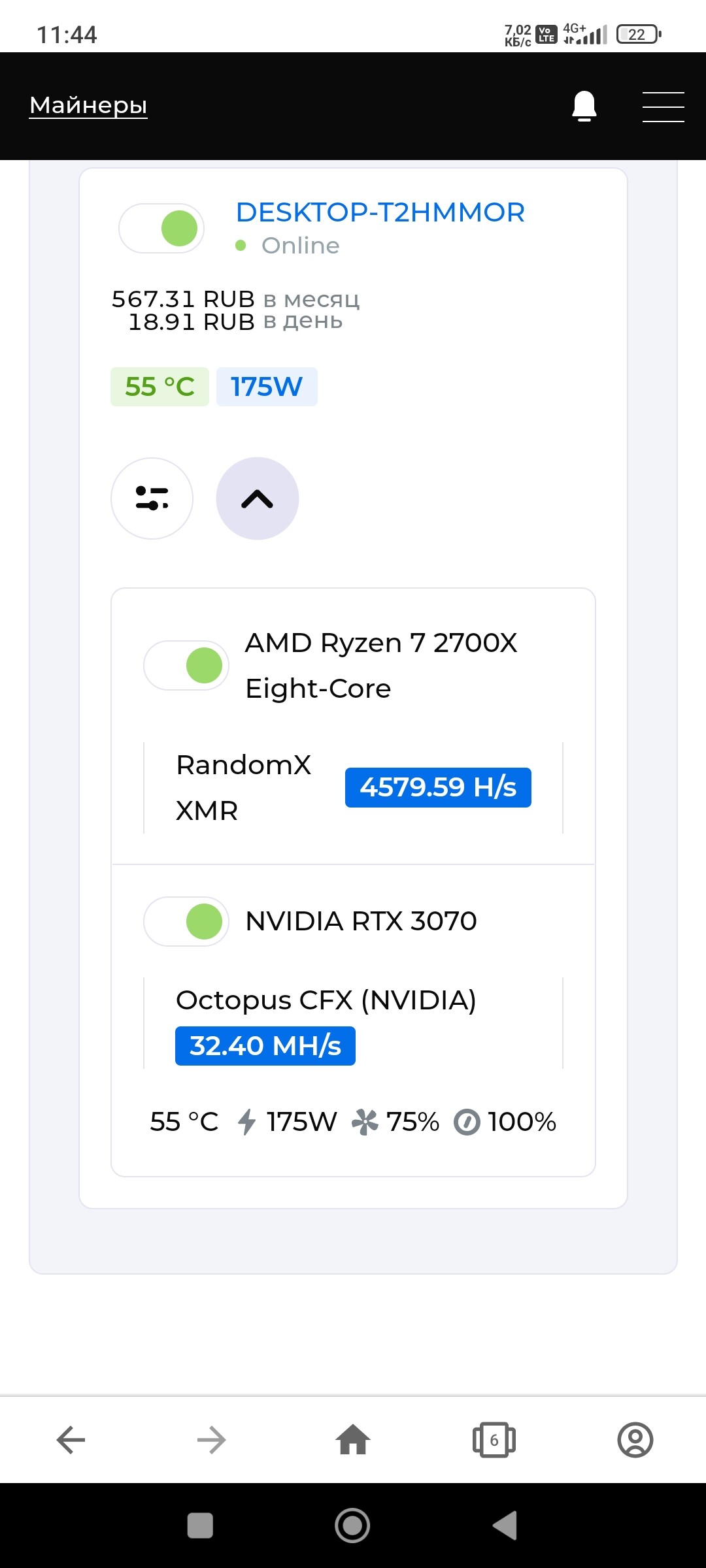The width and height of the screenshot is (706, 1568).
Task: Tap the Android recent apps button
Action: (x=200, y=1526)
